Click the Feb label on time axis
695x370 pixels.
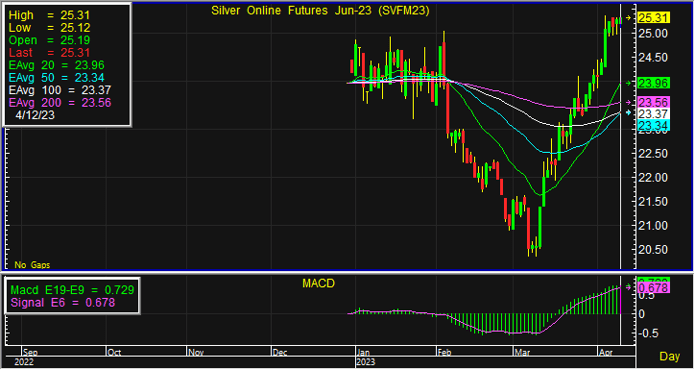445,353
